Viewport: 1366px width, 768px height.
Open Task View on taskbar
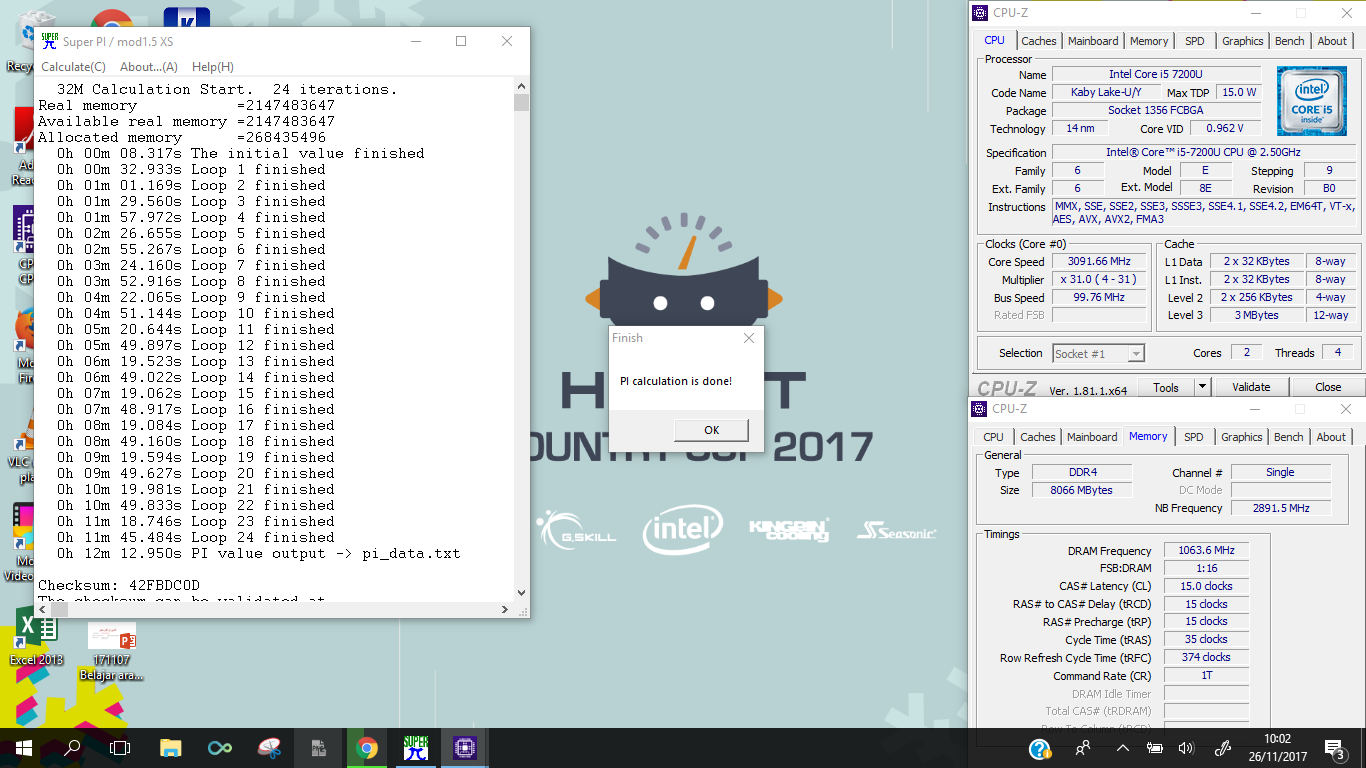(120, 747)
